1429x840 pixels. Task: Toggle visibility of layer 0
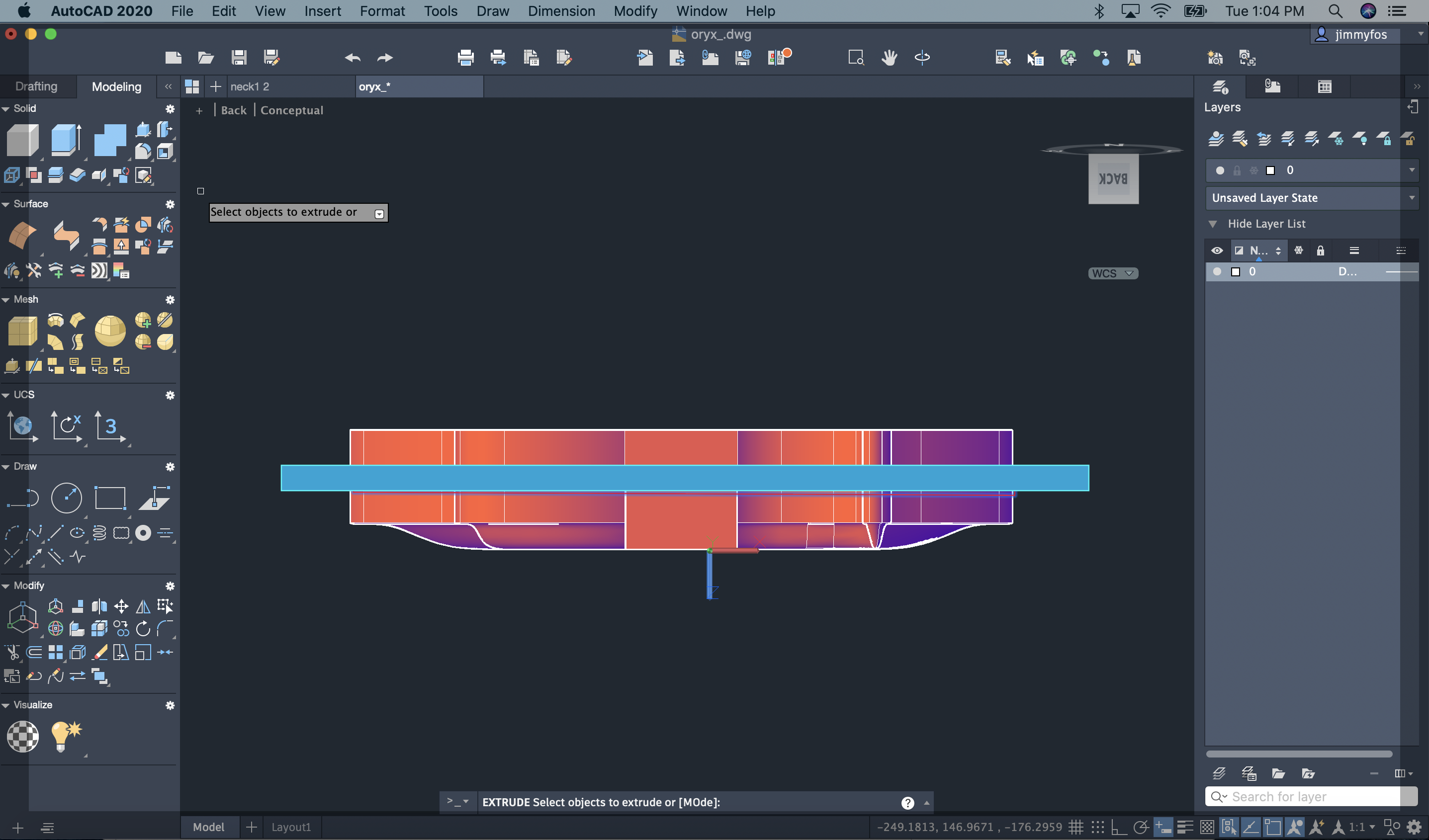tap(1217, 271)
